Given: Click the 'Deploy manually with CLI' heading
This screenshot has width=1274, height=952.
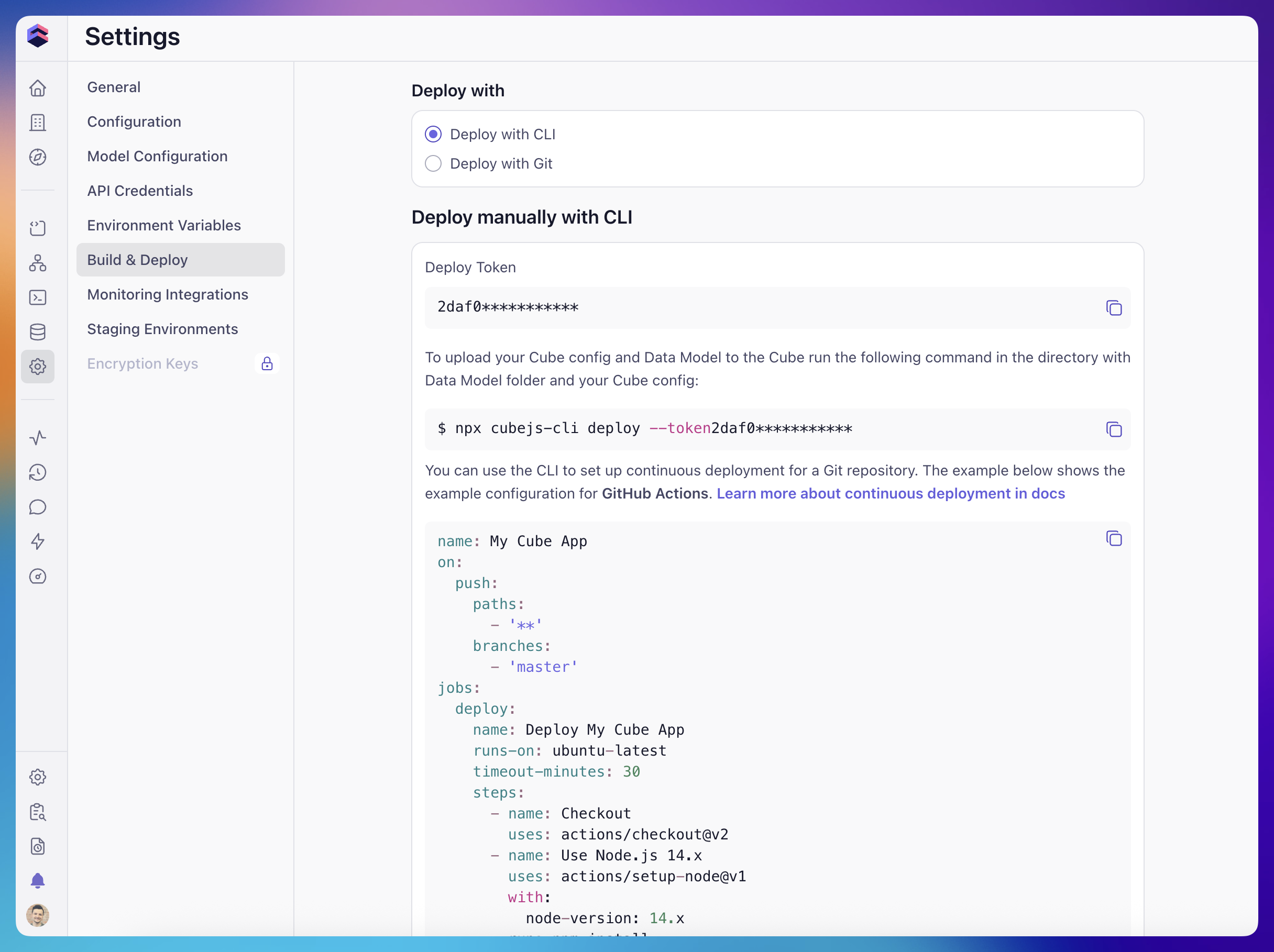Looking at the screenshot, I should point(522,217).
